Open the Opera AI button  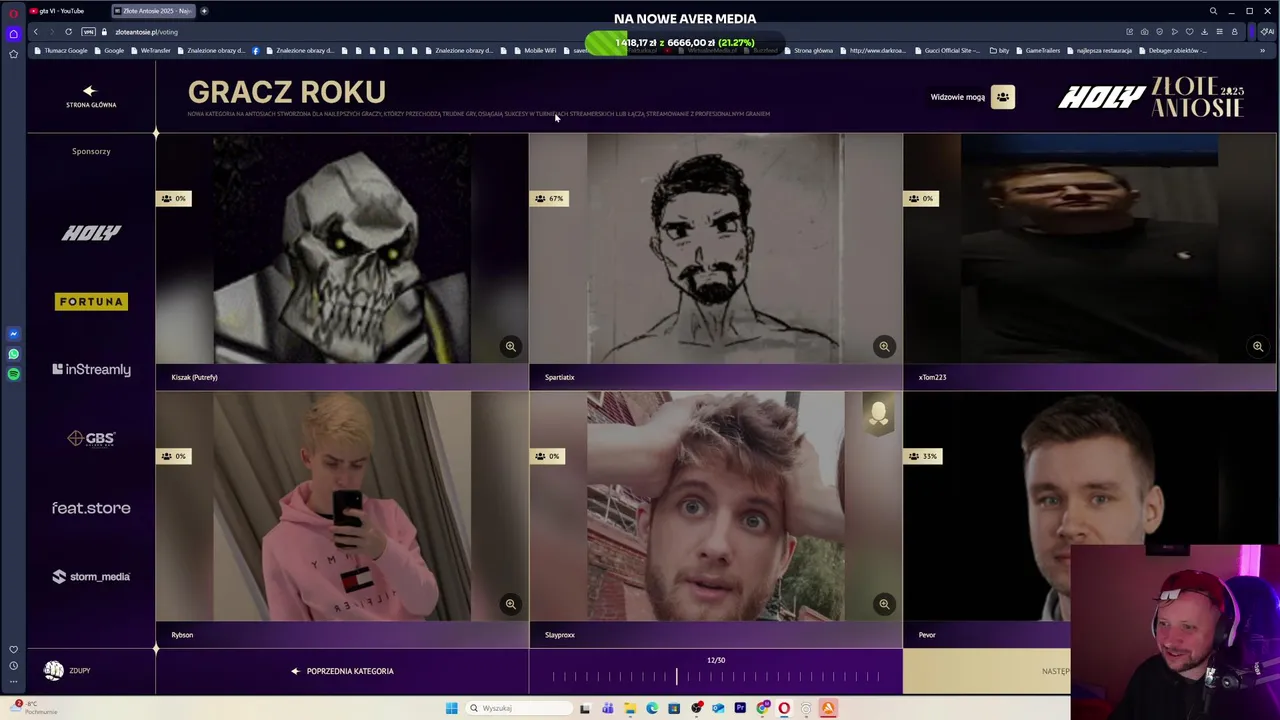pos(1269,32)
